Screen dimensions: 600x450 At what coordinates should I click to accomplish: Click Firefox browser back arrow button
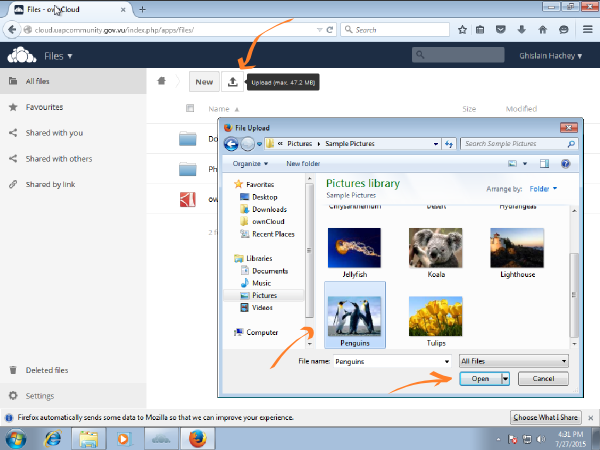pos(12,29)
